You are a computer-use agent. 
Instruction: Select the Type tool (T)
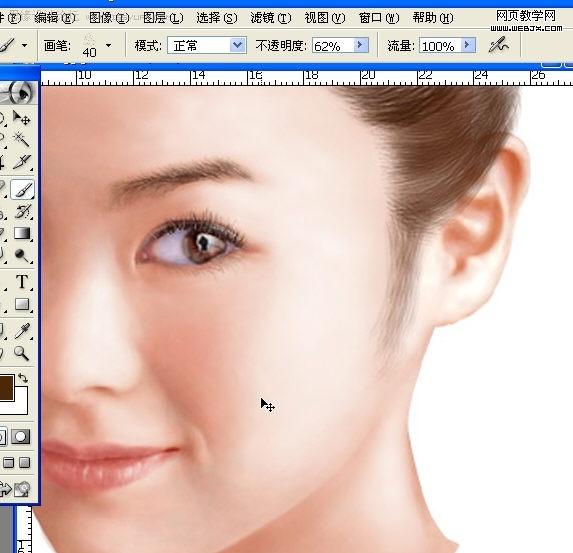(x=22, y=281)
